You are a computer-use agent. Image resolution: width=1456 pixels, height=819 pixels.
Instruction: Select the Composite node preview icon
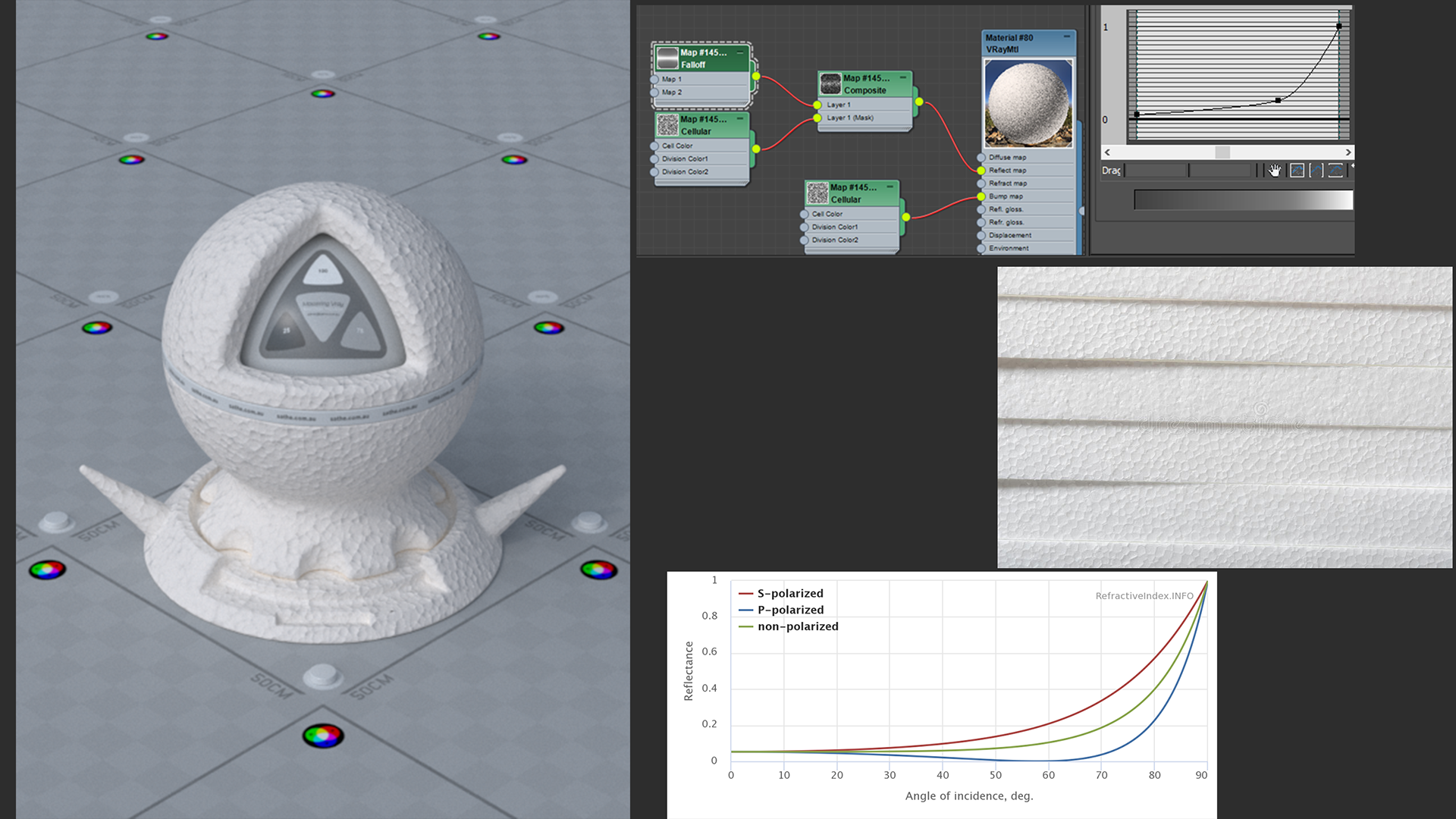tap(831, 83)
